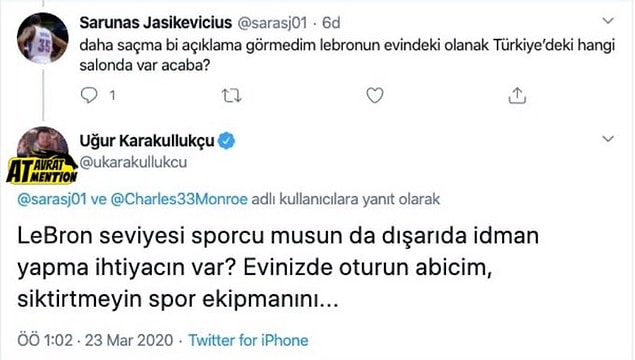Expand the first tweet's options chevron
Screen dimensions: 635x360
pyautogui.click(x=608, y=21)
